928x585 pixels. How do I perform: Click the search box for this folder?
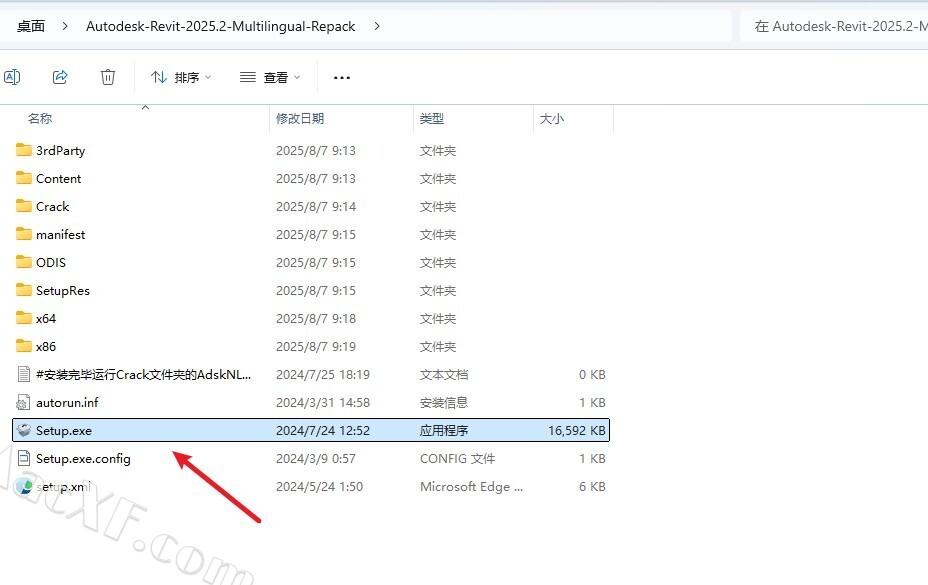(x=834, y=26)
